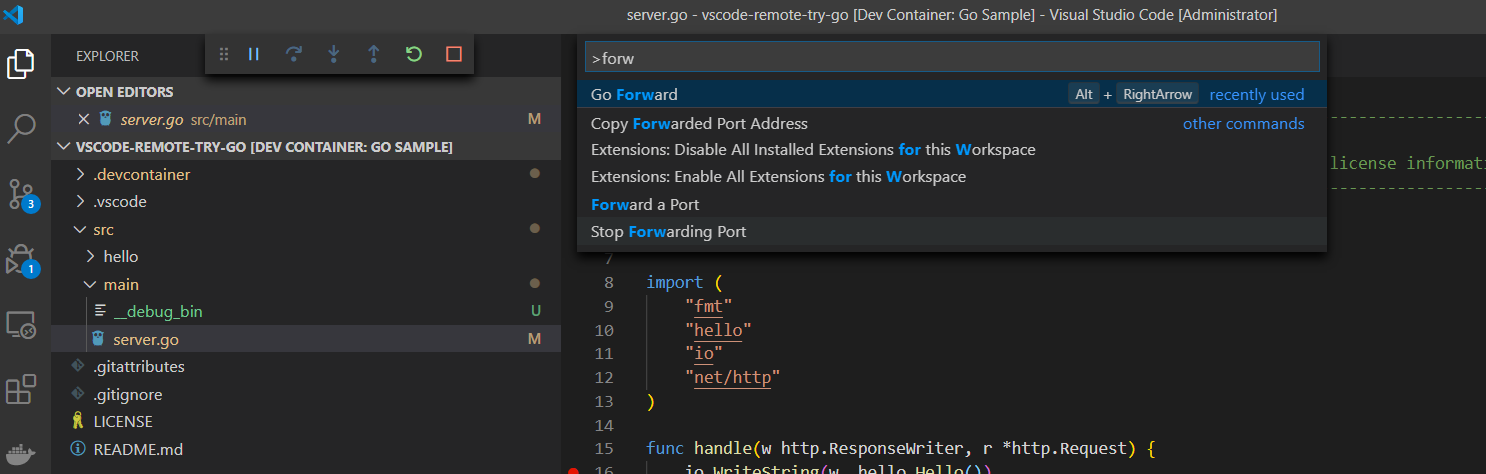Screen dimensions: 1486x474
Task: Step over in the debug toolbar
Action: click(294, 54)
